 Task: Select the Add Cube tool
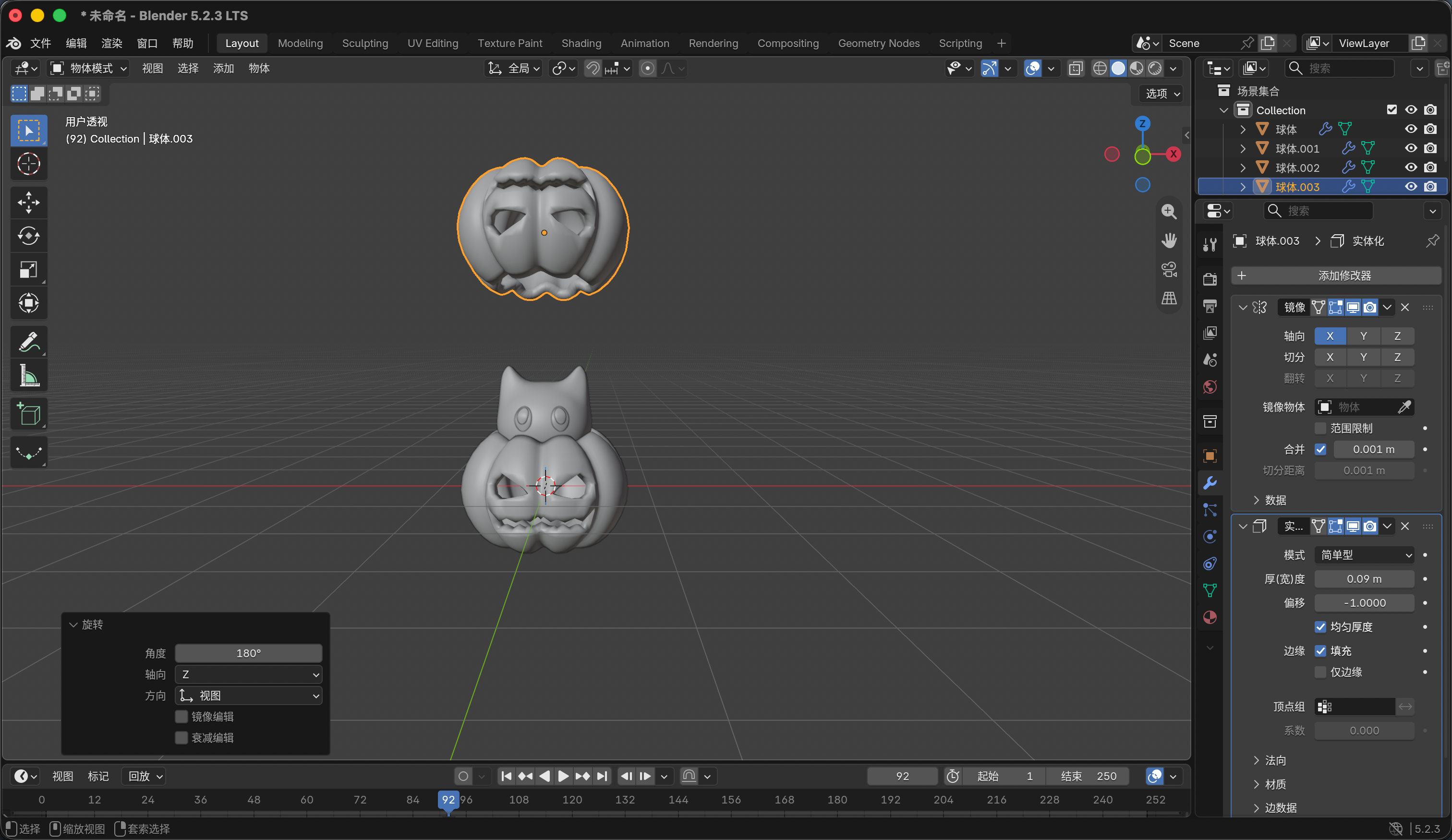29,414
